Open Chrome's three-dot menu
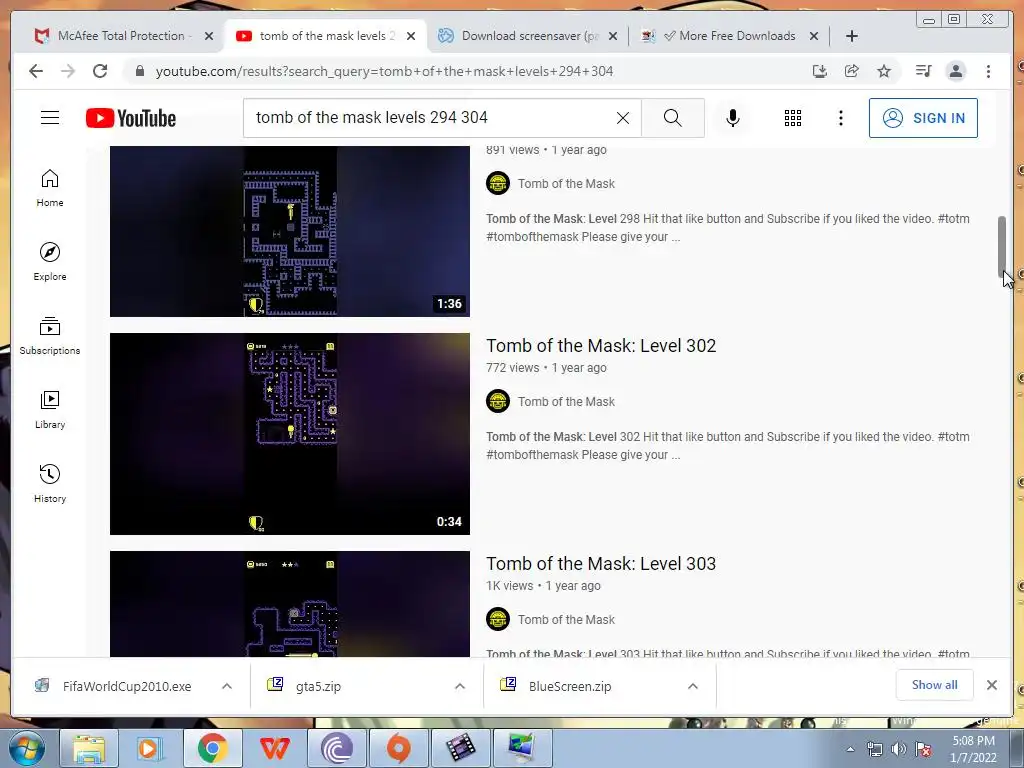The image size is (1024, 768). (988, 71)
